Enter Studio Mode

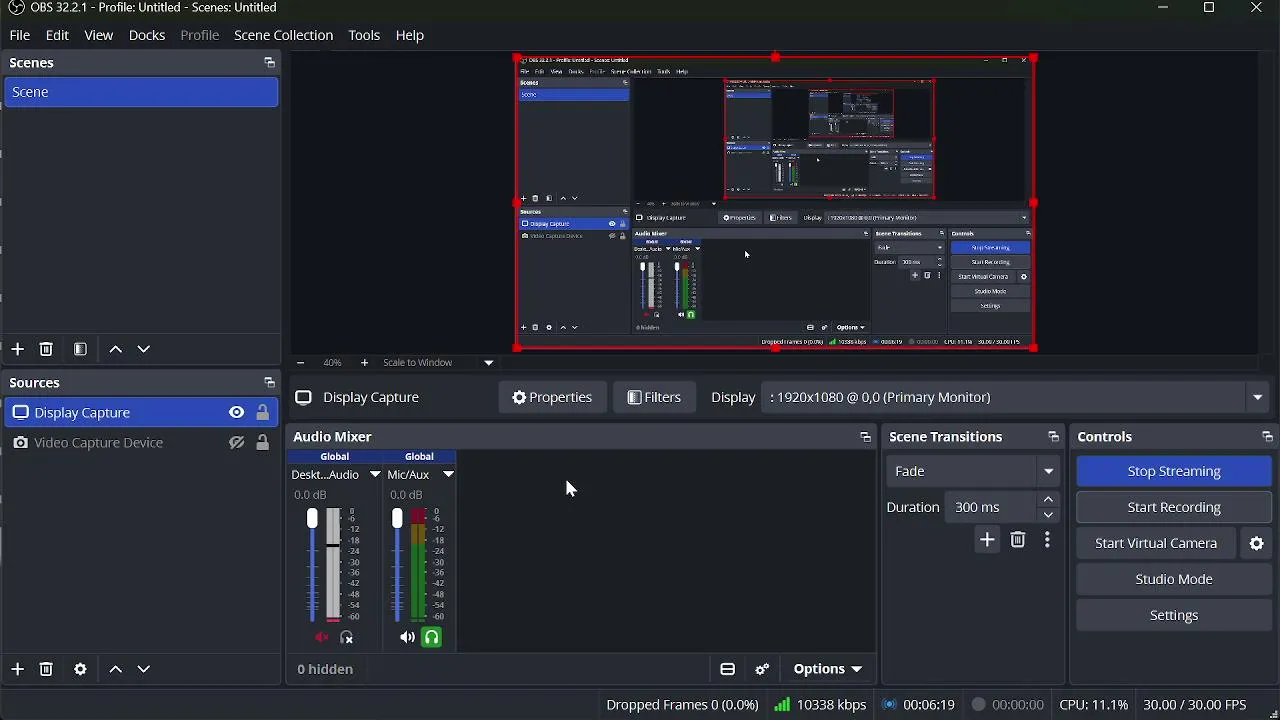click(1174, 579)
